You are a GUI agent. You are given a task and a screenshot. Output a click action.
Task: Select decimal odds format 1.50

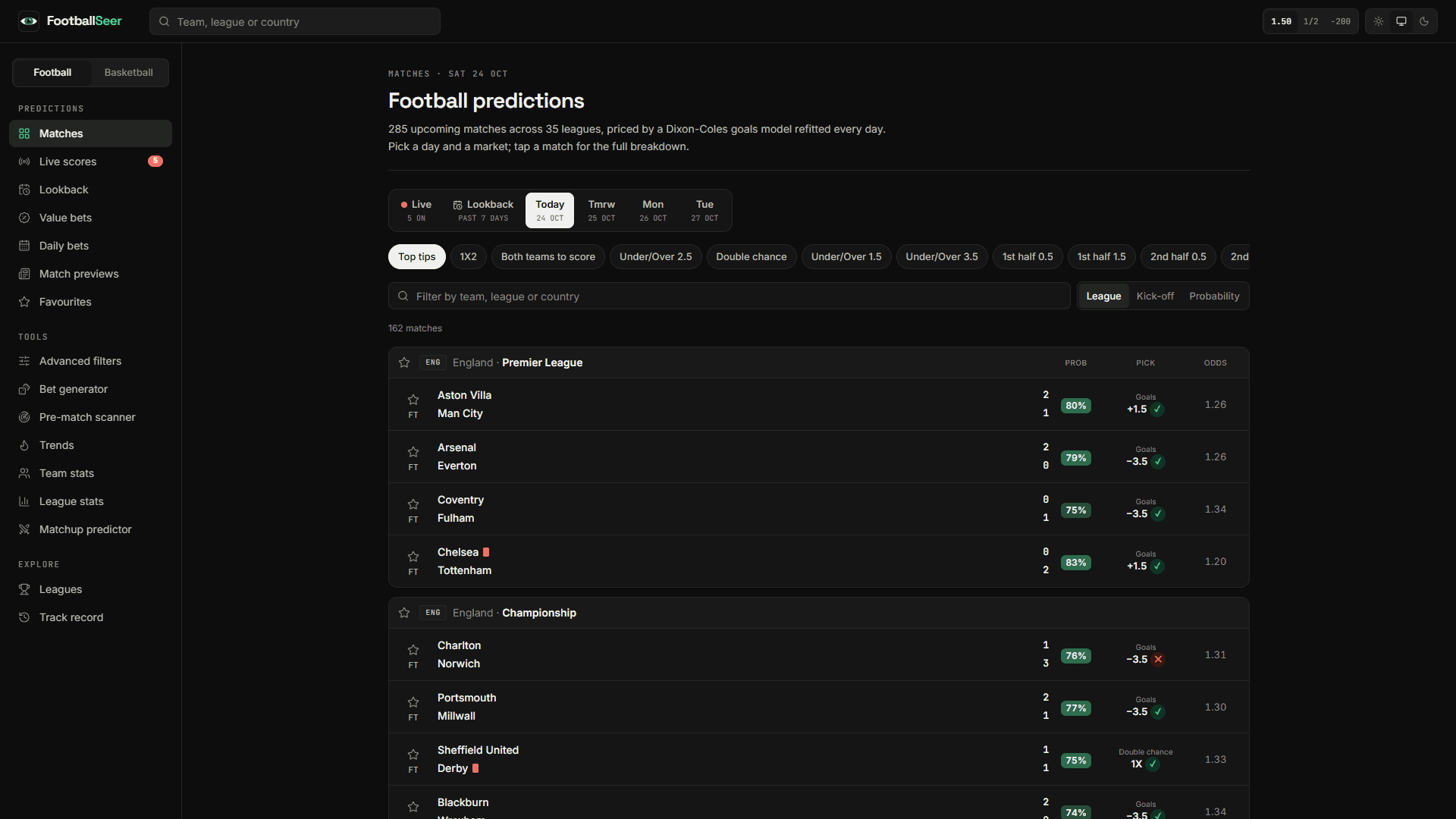1281,21
